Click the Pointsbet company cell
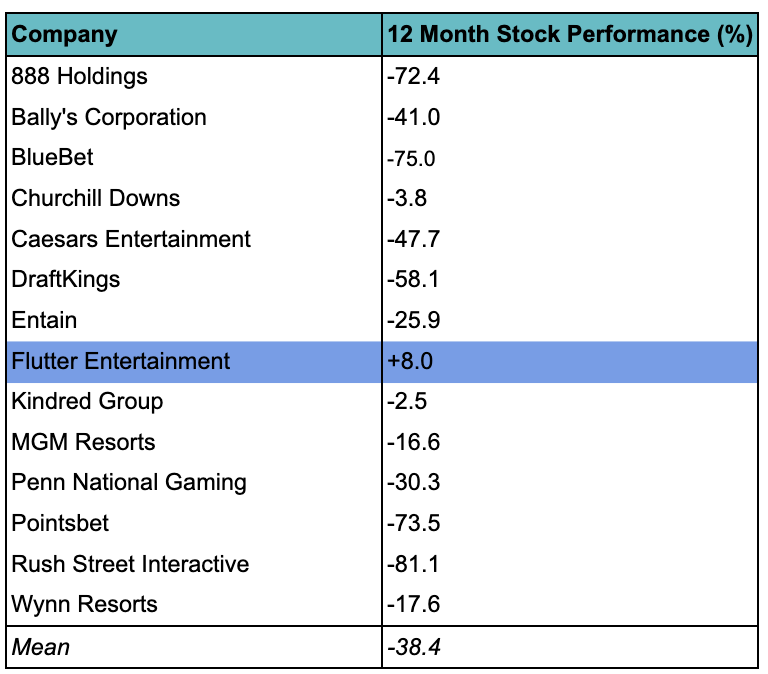The width and height of the screenshot is (768, 674). click(60, 523)
